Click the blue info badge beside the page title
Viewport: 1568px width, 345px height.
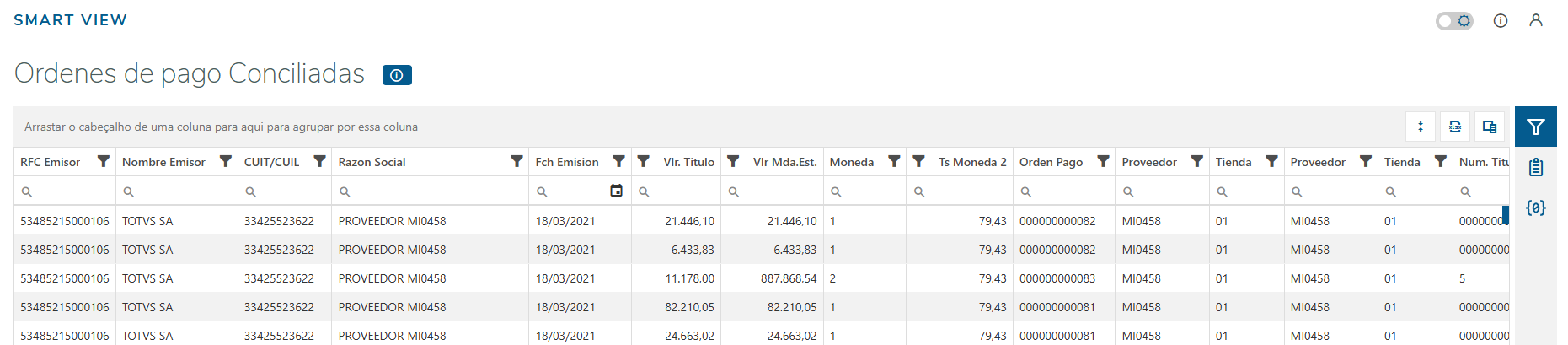(x=397, y=75)
